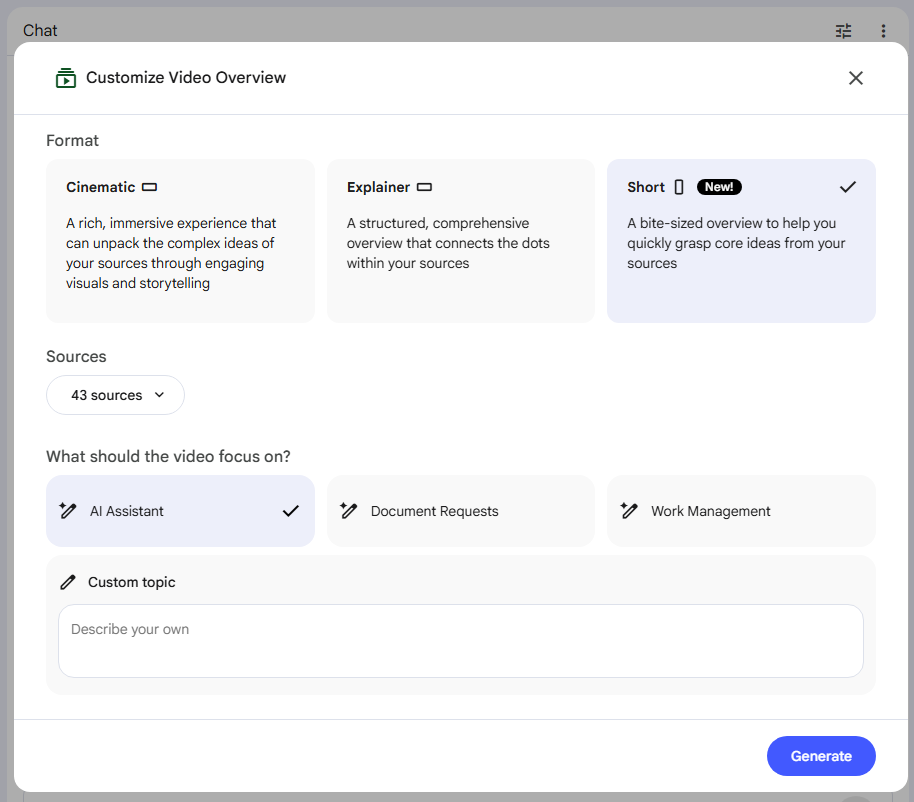Image resolution: width=914 pixels, height=802 pixels.
Task: Click the pencil icon by Custom topic
Action: [x=68, y=582]
